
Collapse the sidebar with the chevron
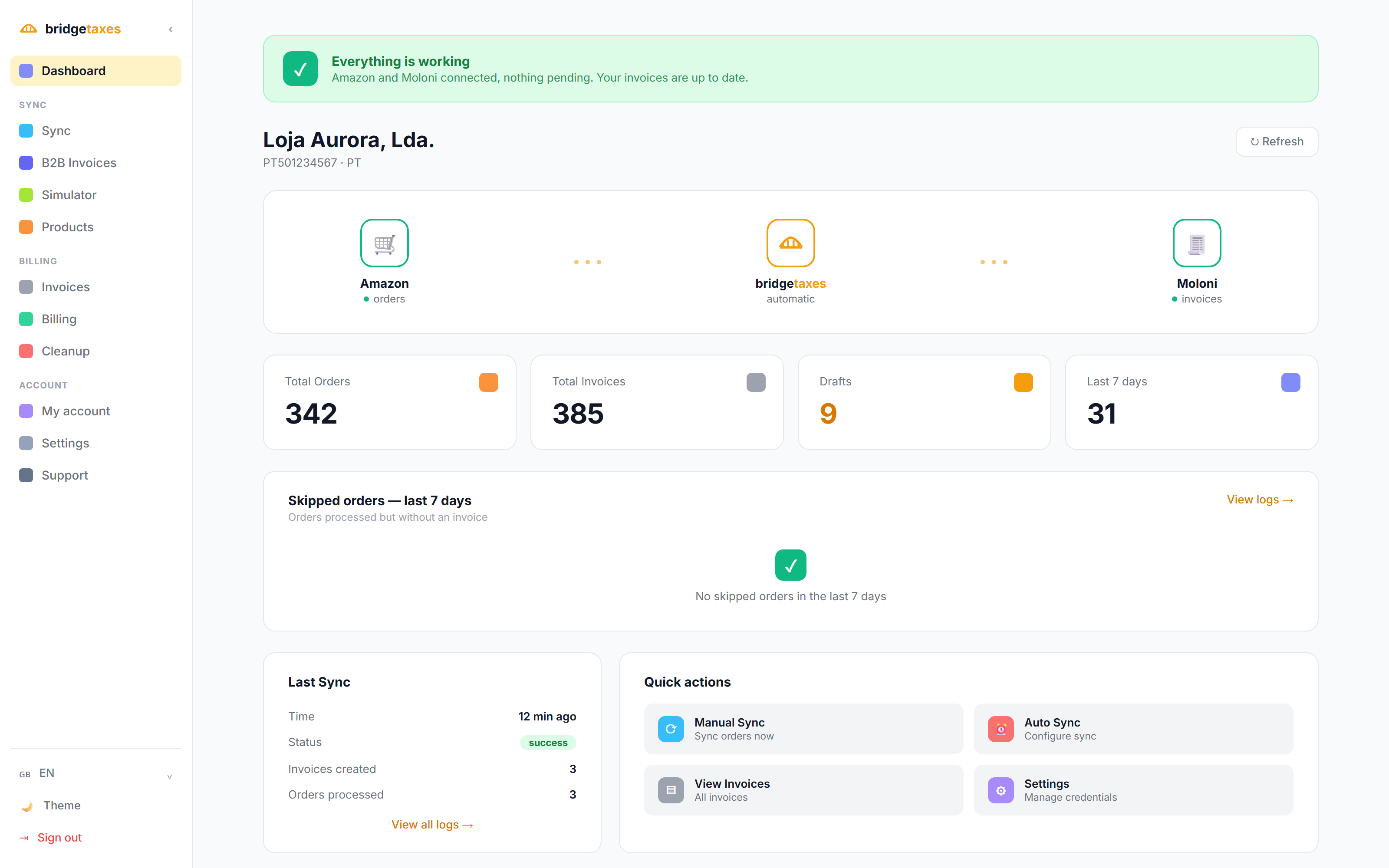(x=171, y=29)
